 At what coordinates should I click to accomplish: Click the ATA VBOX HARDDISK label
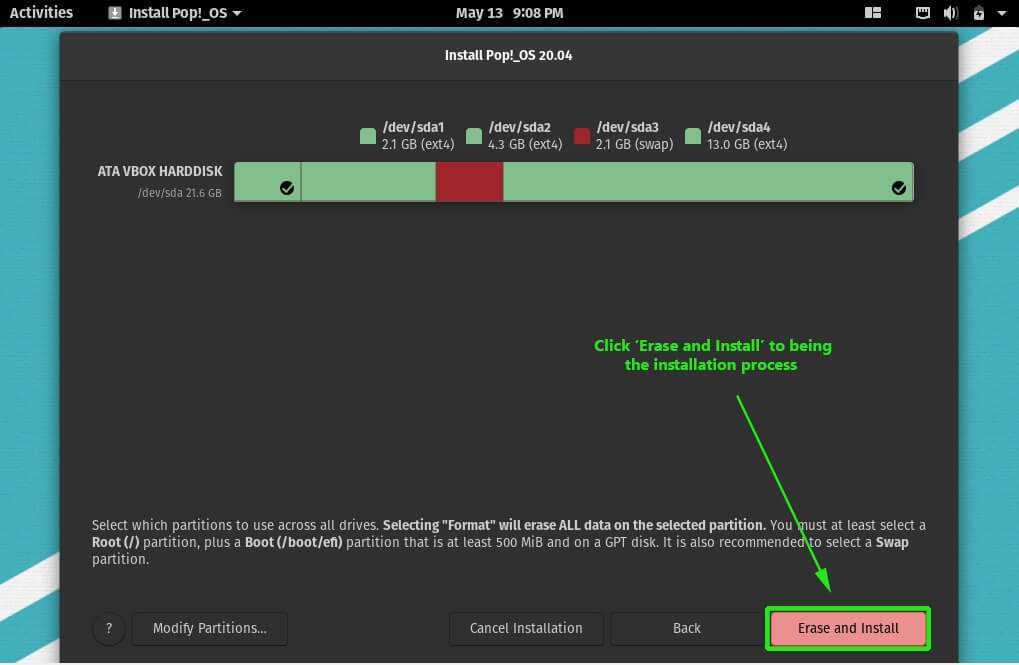(x=160, y=171)
